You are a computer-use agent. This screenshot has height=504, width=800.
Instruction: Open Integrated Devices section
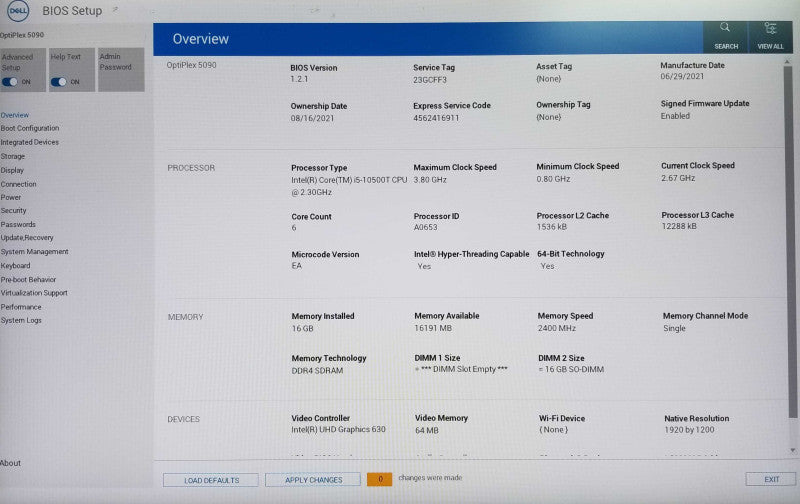[x=30, y=142]
